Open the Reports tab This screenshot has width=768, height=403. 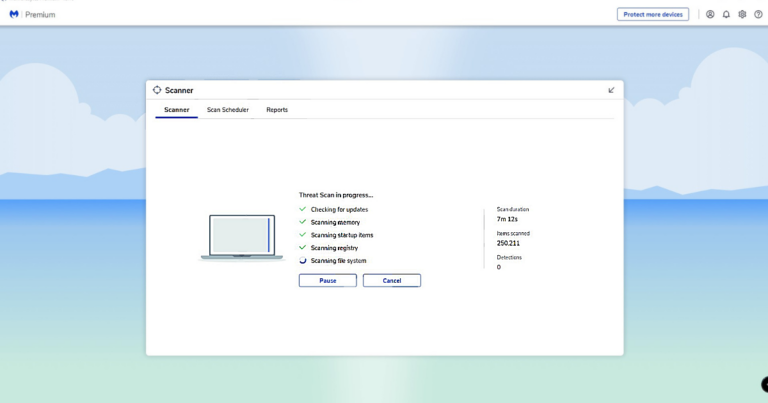pos(277,110)
